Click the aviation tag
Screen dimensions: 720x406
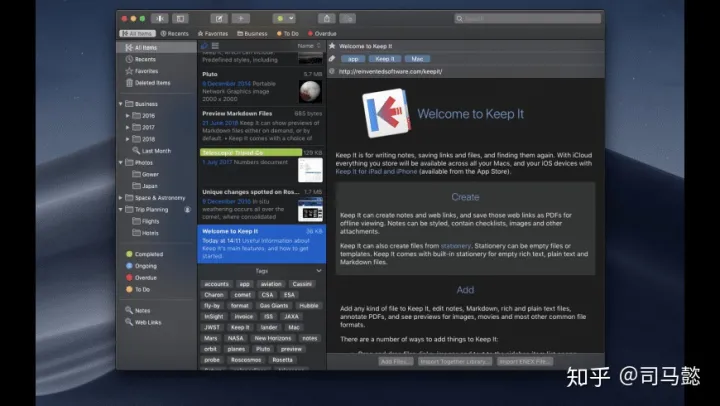271,284
